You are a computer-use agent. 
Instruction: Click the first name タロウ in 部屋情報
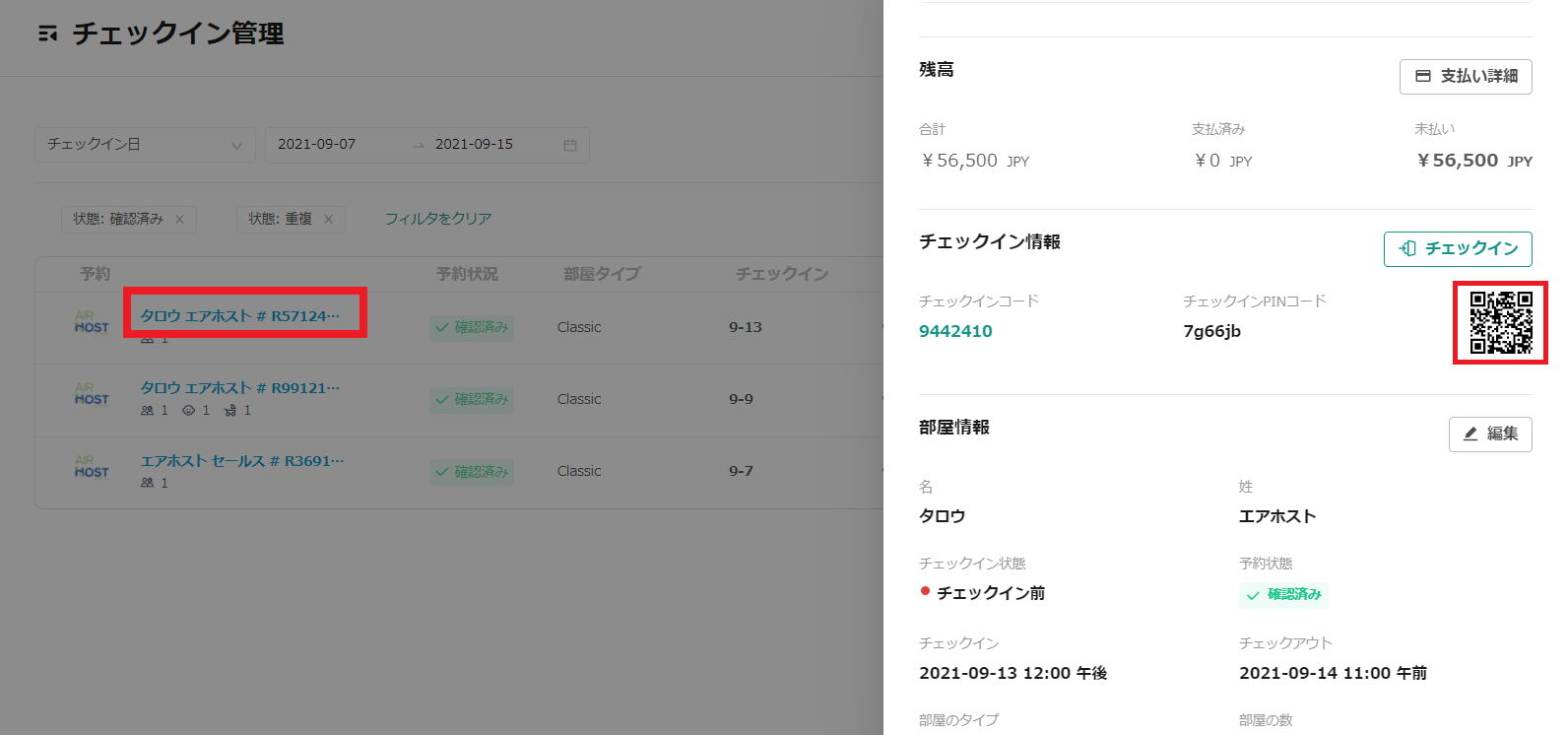[943, 516]
